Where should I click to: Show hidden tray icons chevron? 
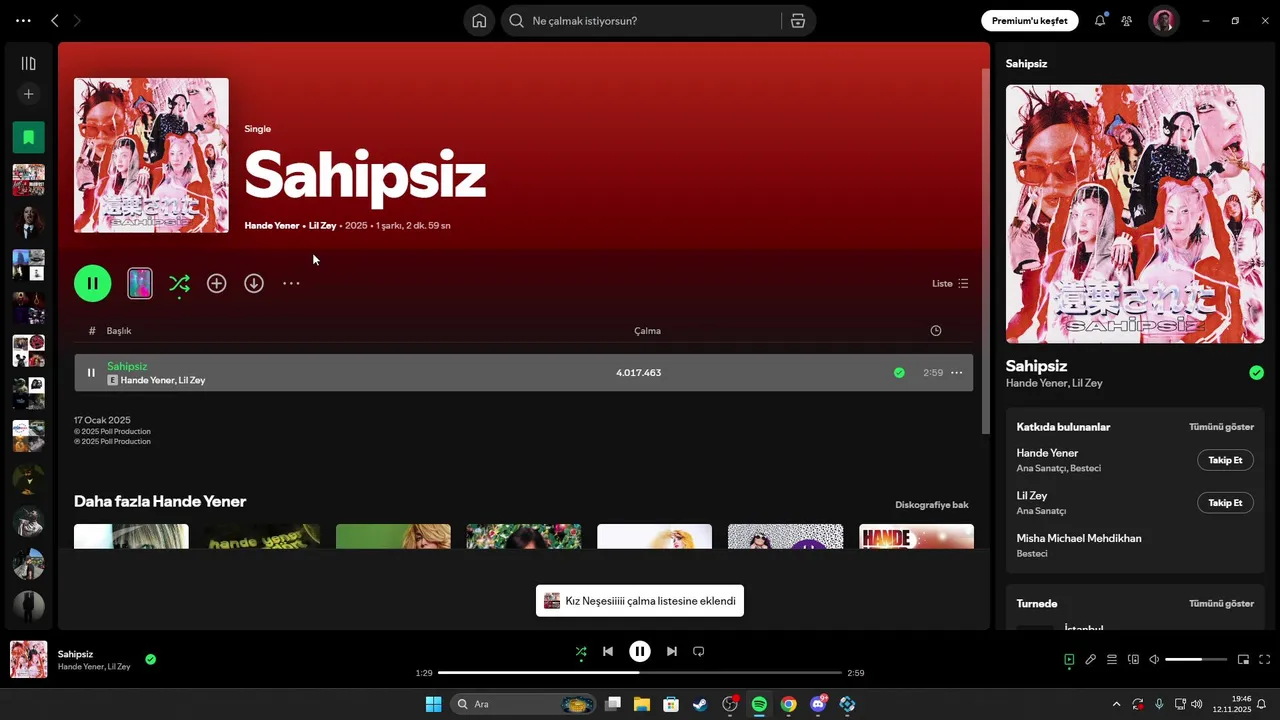[x=1116, y=704]
